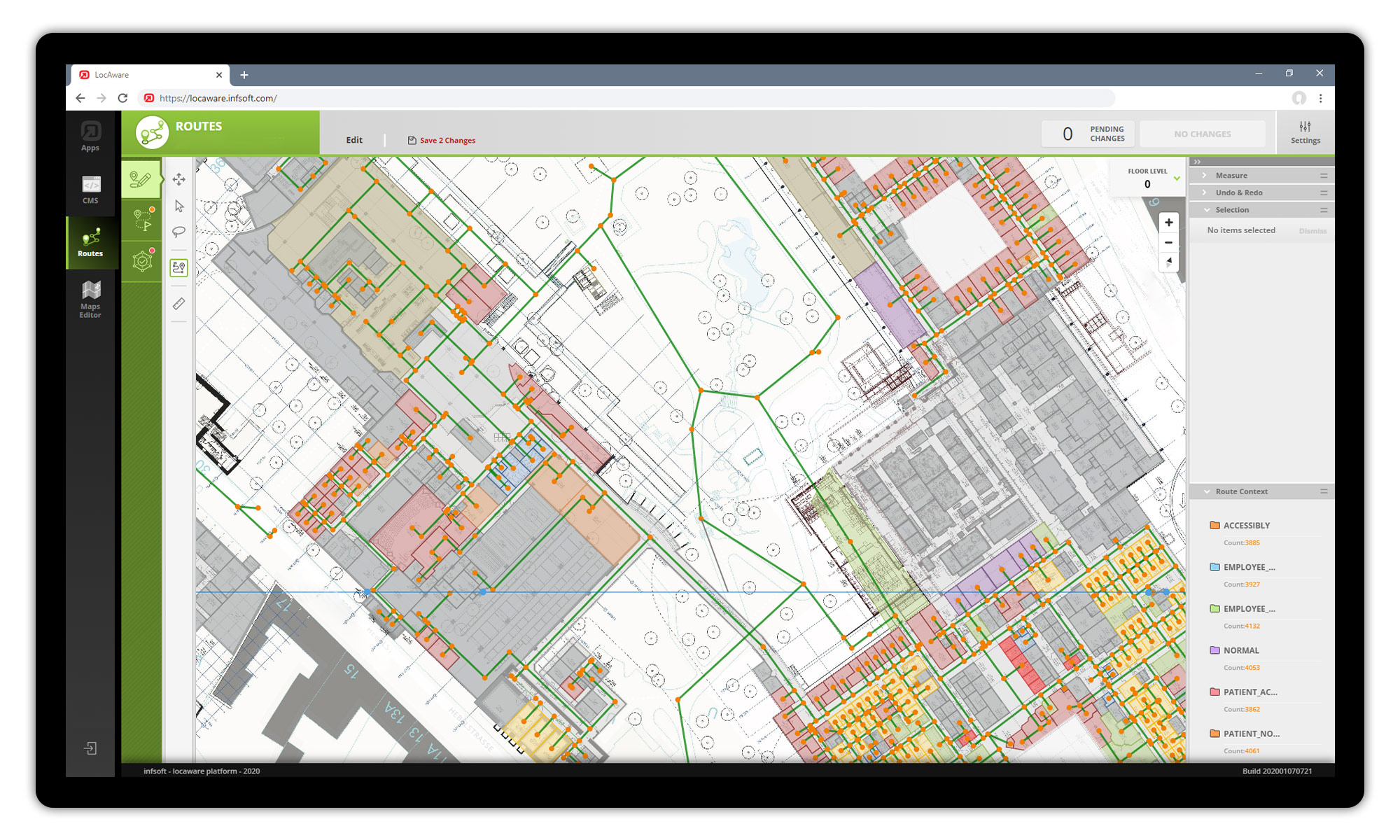The width and height of the screenshot is (1400, 840).
Task: Open the route validation hexagon mode
Action: tap(143, 260)
